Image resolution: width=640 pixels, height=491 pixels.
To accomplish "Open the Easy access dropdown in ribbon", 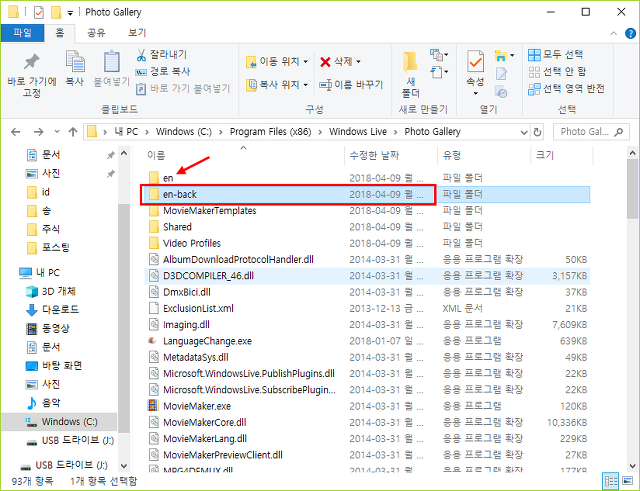I will coord(439,73).
